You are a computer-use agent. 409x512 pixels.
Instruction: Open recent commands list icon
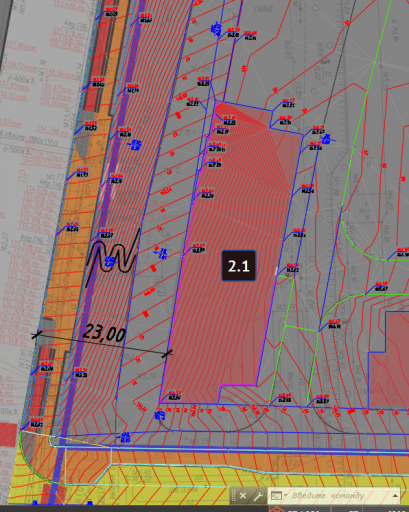point(278,496)
